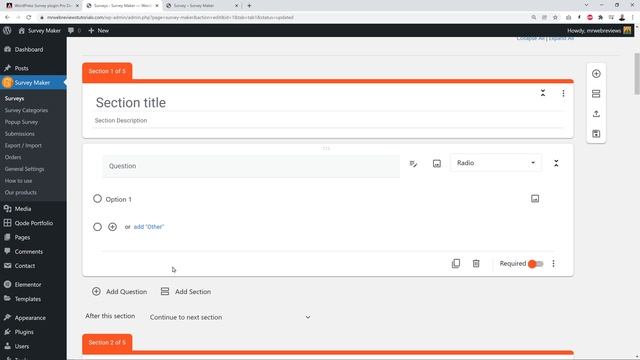Click the Section Description field

coord(328,120)
